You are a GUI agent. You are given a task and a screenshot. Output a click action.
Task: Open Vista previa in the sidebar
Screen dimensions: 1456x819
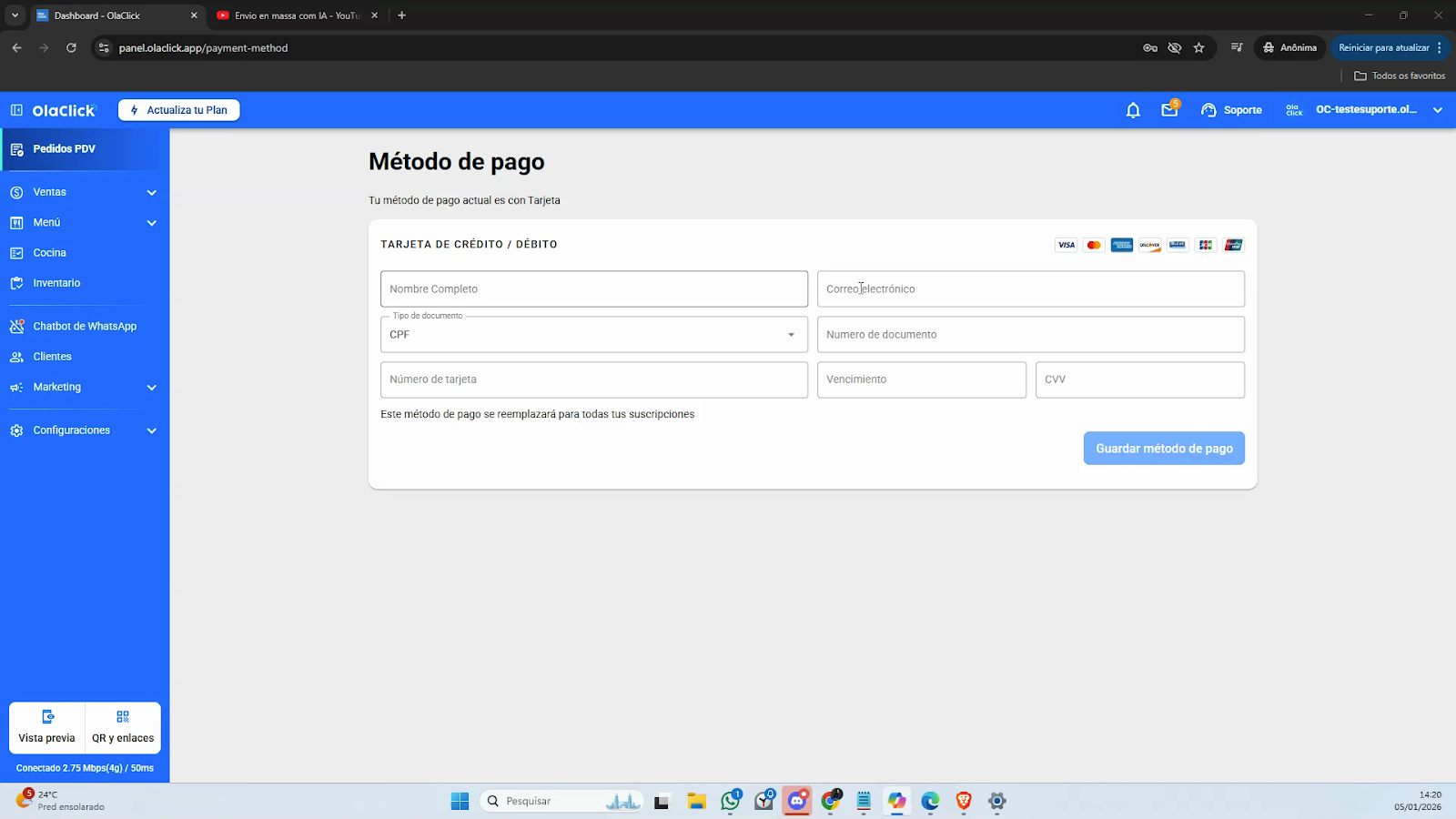[47, 727]
